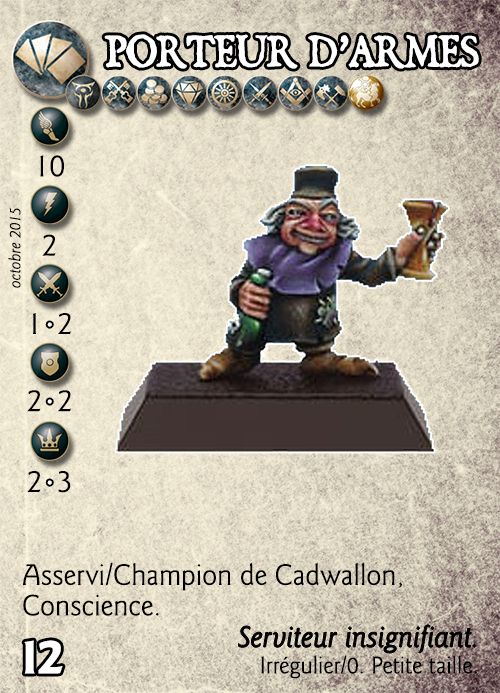
Task: Click the crown stat icon
Action: click(50, 442)
